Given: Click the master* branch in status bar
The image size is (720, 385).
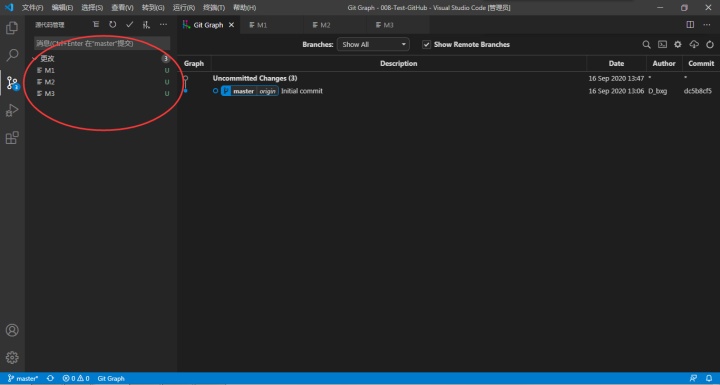Looking at the screenshot, I should click(23, 378).
